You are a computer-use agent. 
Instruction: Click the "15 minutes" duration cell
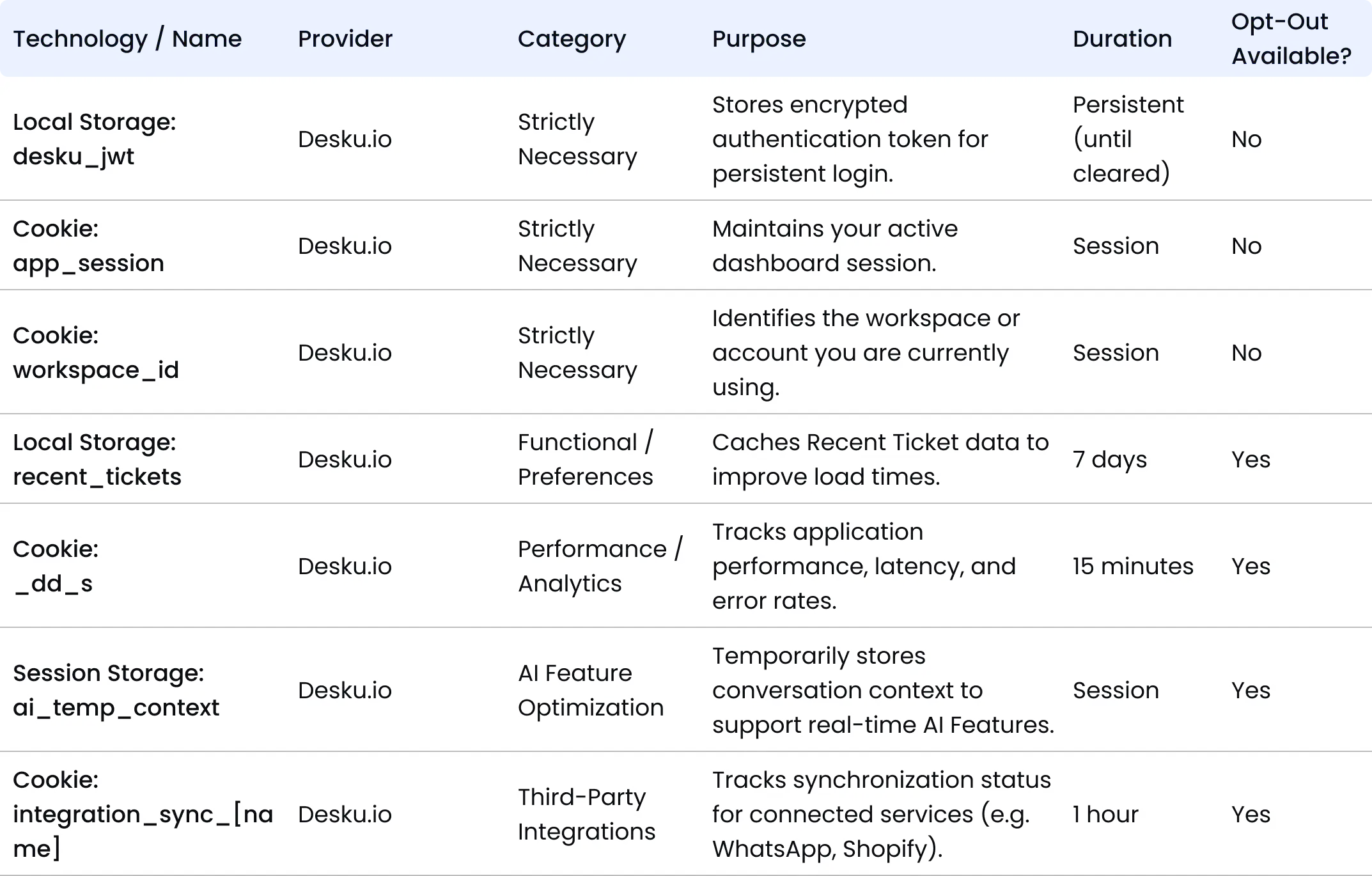[1132, 567]
